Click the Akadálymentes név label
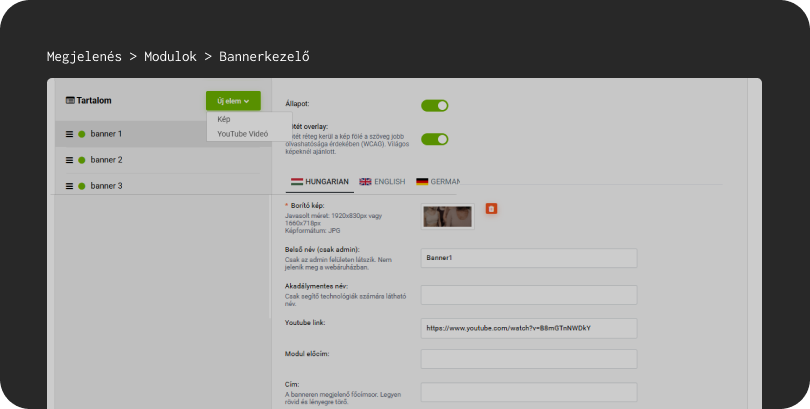The width and height of the screenshot is (810, 409). 316,286
